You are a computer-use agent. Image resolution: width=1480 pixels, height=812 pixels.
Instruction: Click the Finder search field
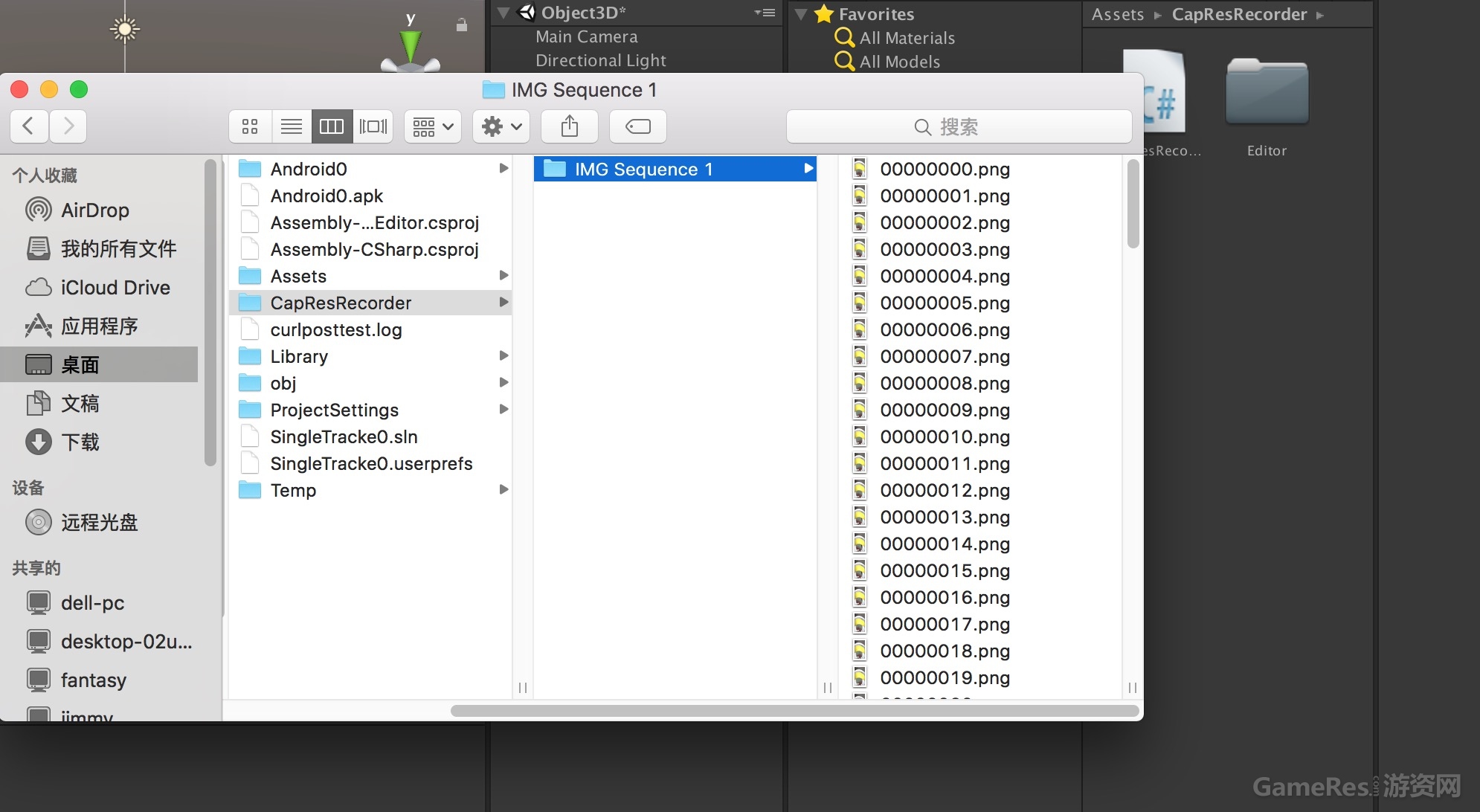point(959,126)
